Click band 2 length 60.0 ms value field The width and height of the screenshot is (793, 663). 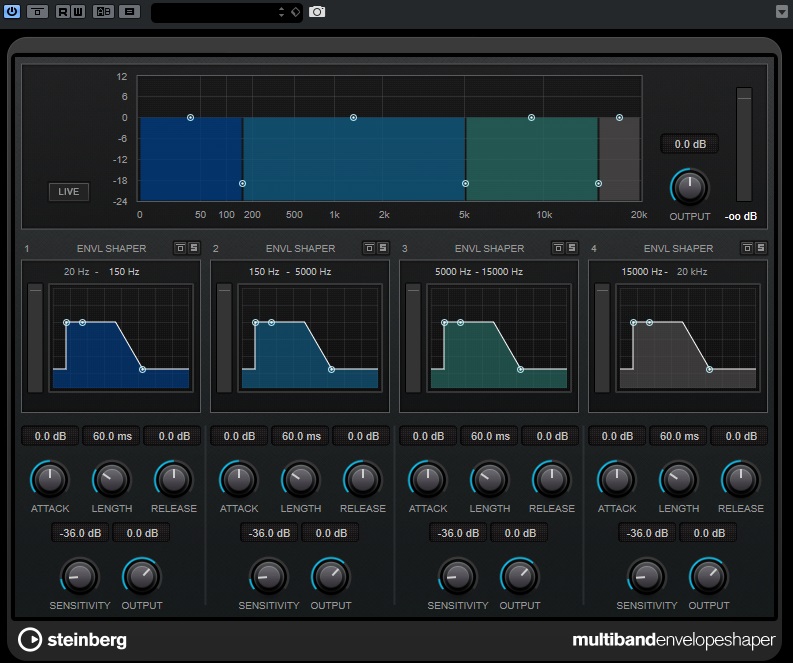[301, 436]
